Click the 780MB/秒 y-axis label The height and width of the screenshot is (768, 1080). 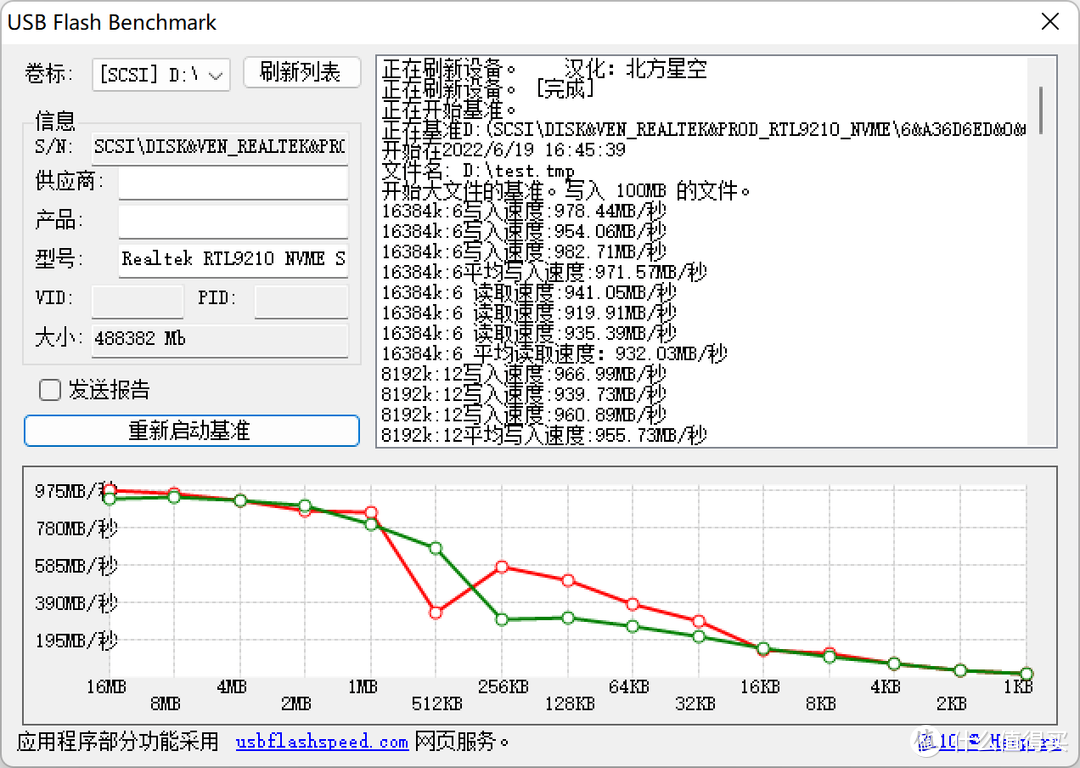[x=76, y=528]
